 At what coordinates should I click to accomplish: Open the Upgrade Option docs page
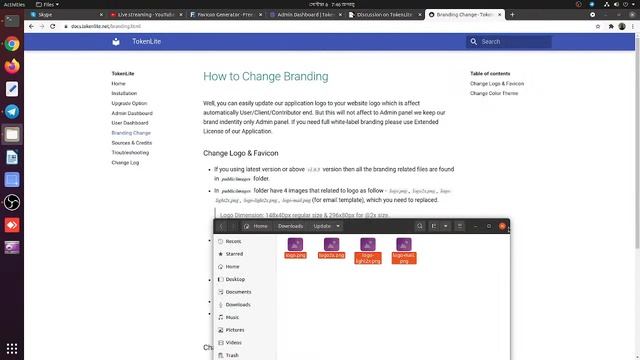pyautogui.click(x=129, y=103)
